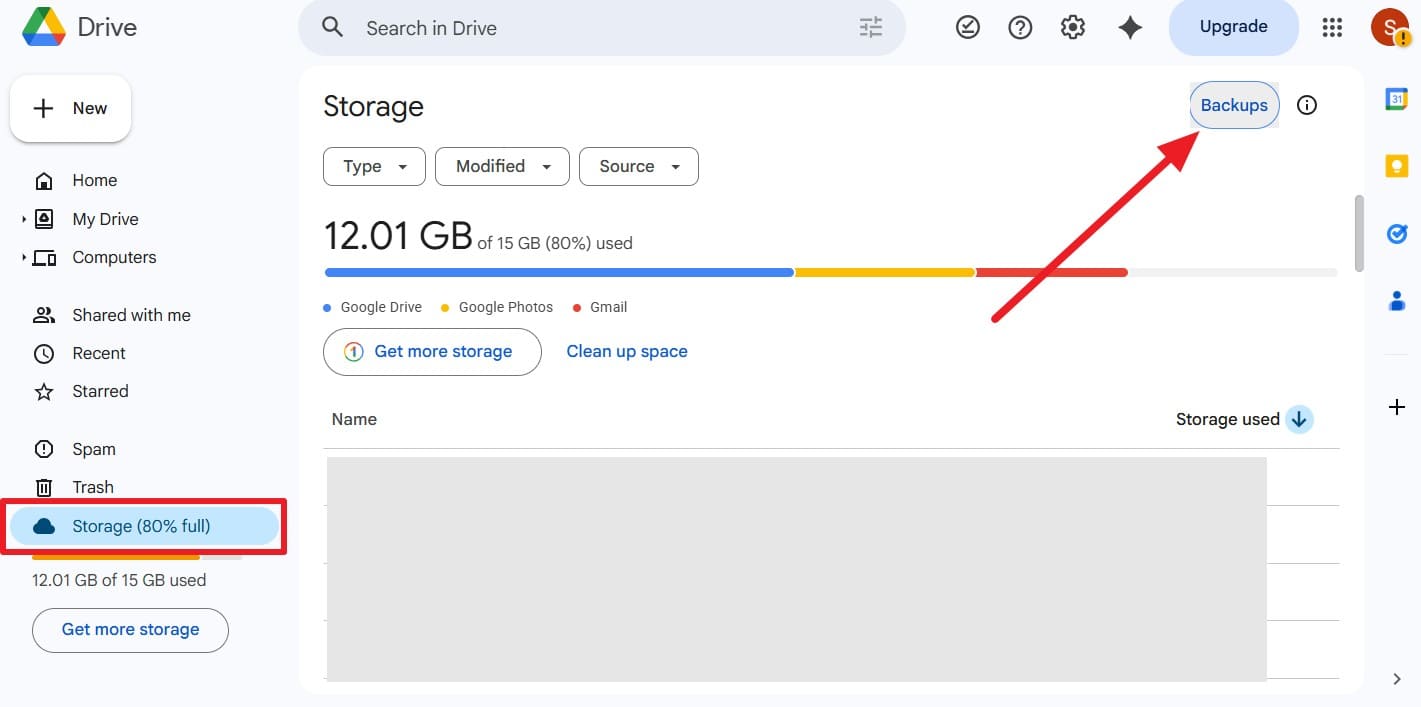Click the Gmail legend label
This screenshot has height=707, width=1421.
(608, 307)
